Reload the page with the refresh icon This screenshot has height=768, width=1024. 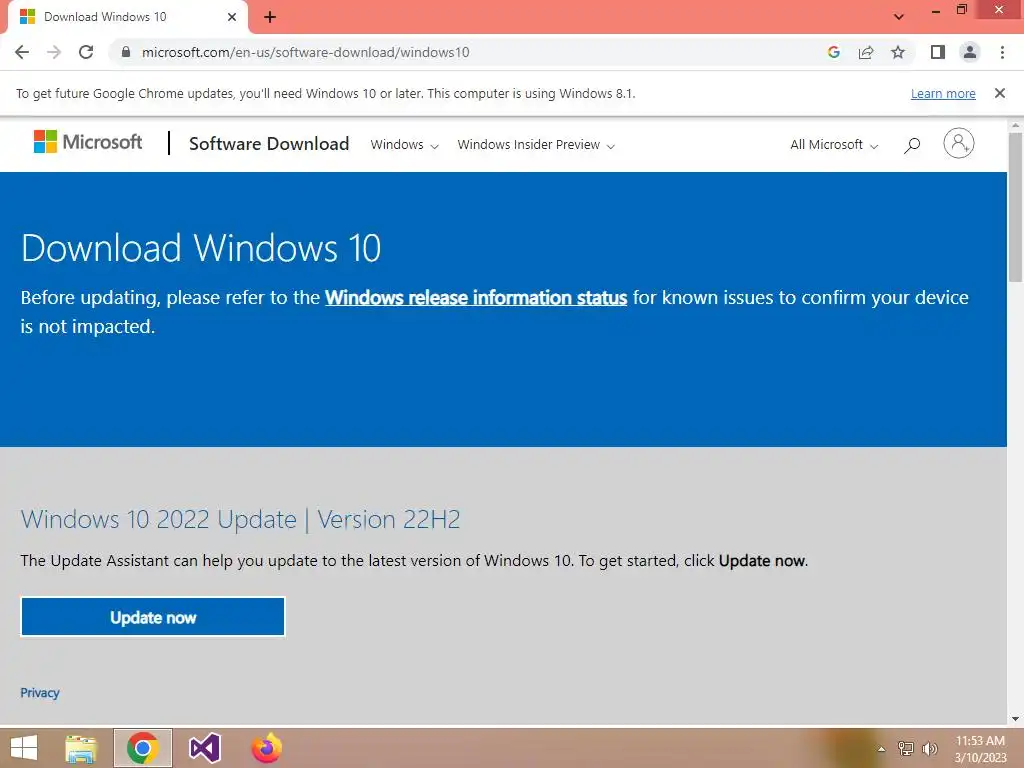click(x=86, y=52)
